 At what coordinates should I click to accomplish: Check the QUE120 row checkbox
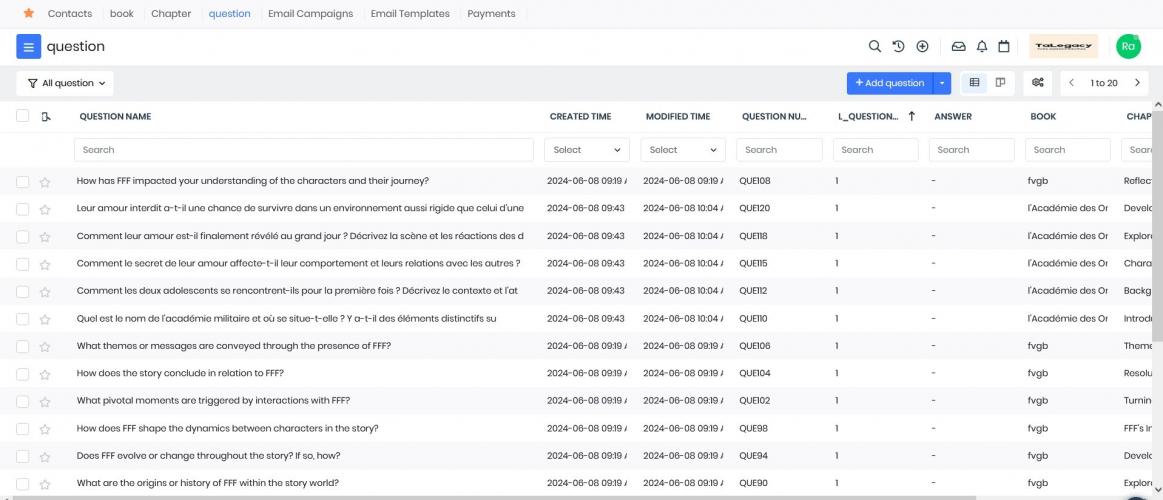click(22, 209)
